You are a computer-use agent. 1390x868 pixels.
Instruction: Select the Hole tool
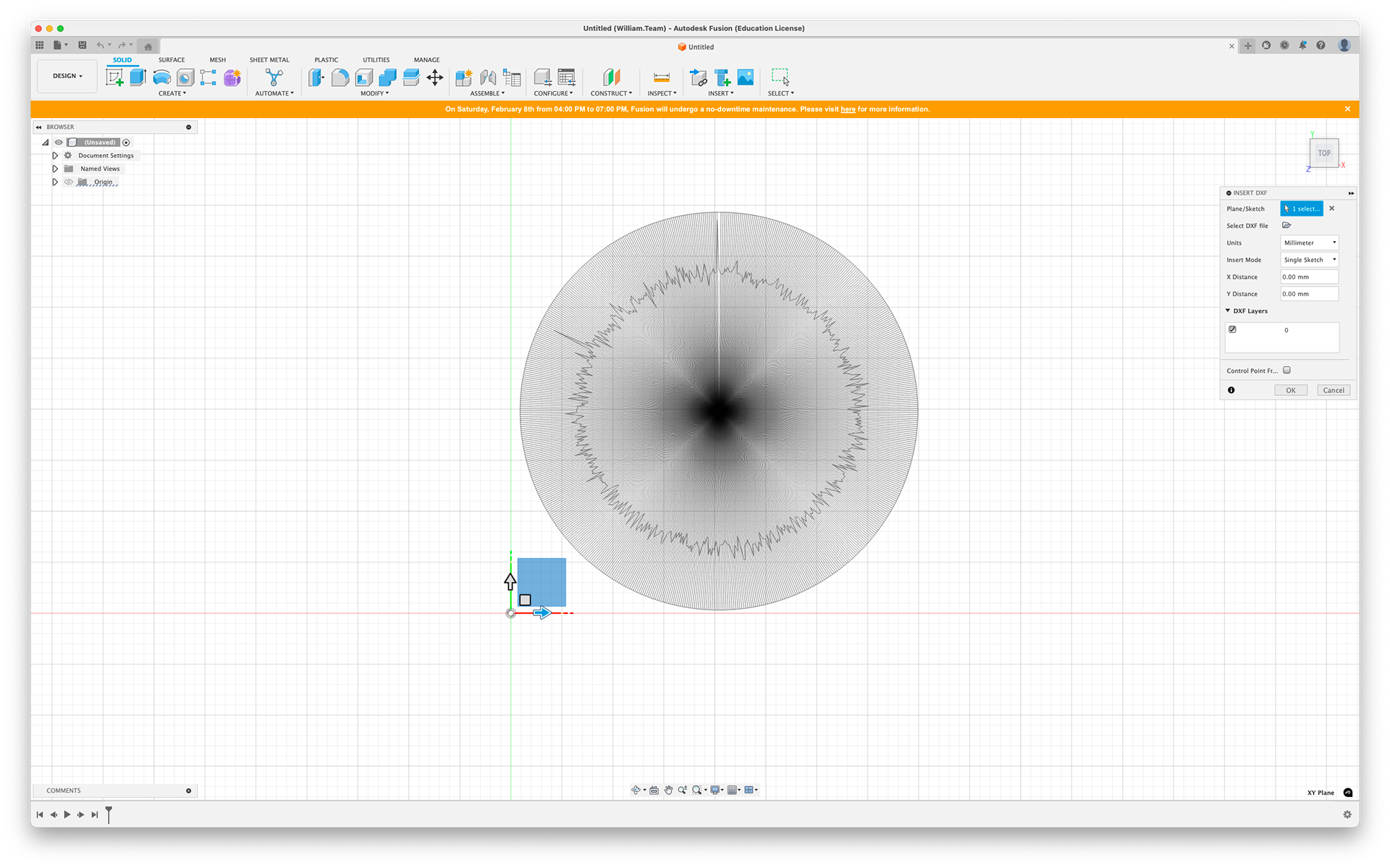(x=185, y=77)
